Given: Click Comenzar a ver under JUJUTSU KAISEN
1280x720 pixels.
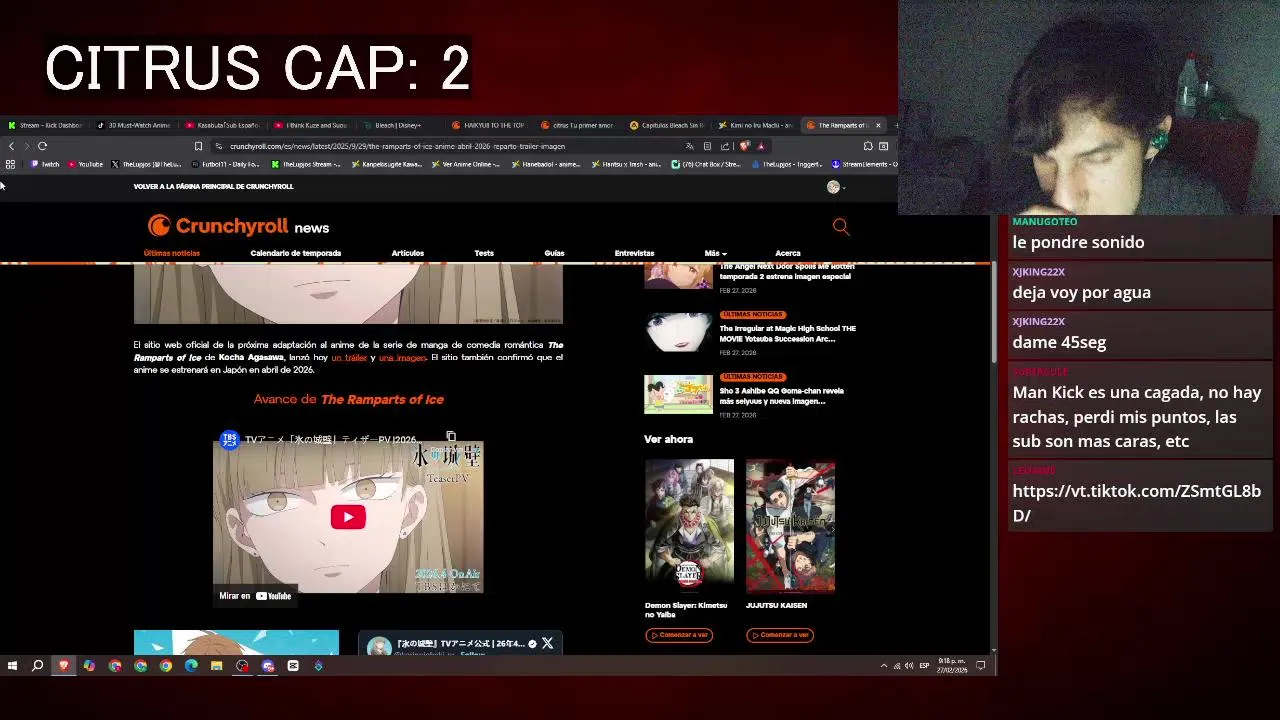Looking at the screenshot, I should (780, 635).
